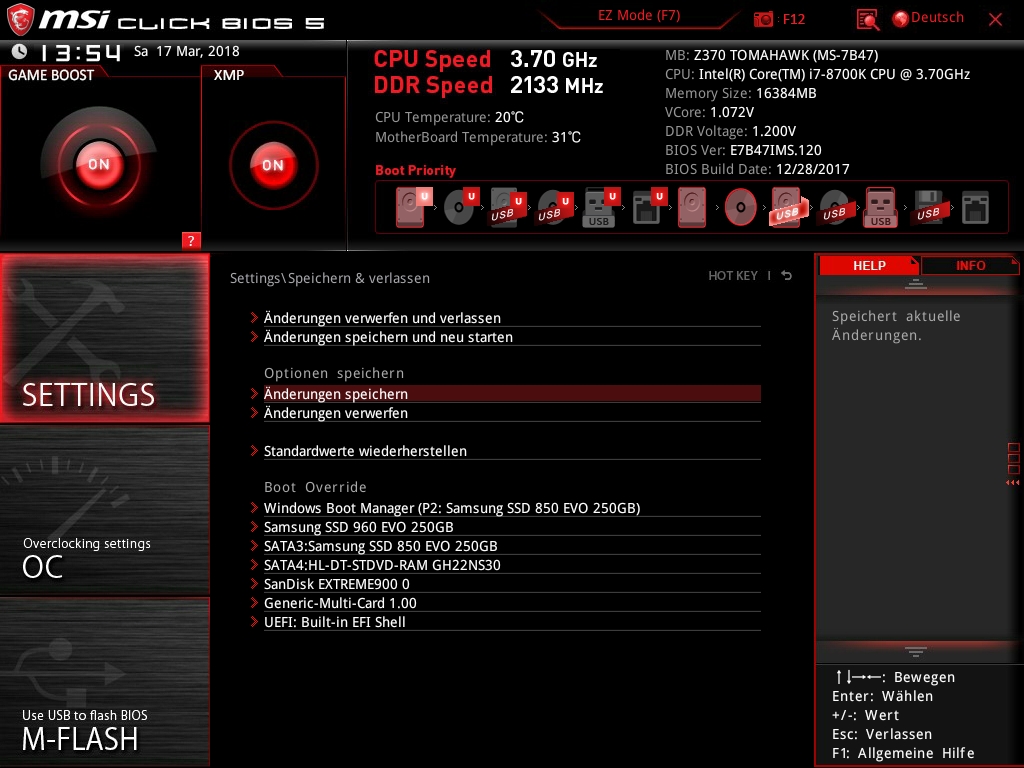Screen dimensions: 1024x768
Task: Click the red triple-arrow panel collapse marker
Action: click(1012, 483)
